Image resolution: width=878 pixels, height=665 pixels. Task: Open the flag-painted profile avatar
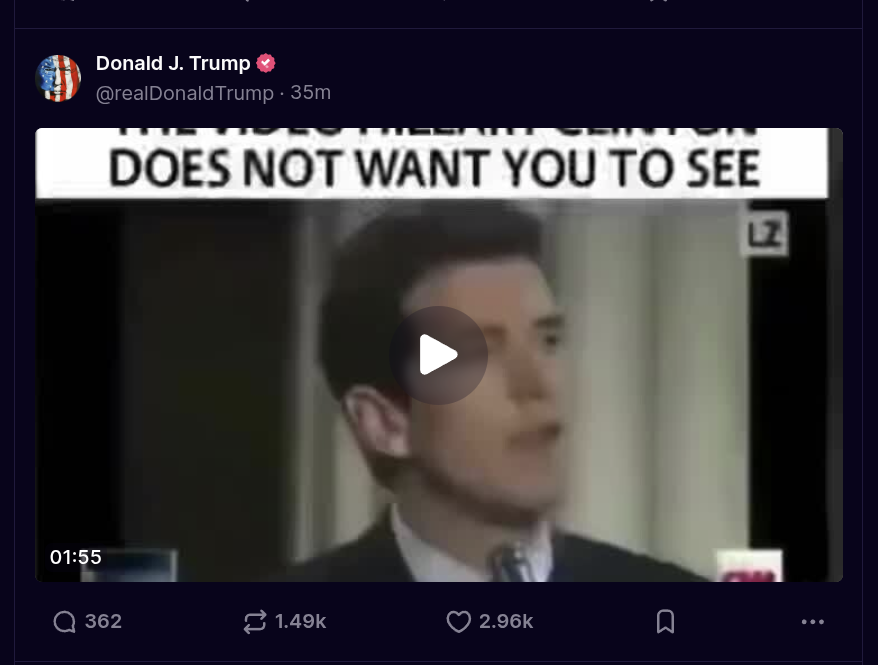click(x=58, y=78)
